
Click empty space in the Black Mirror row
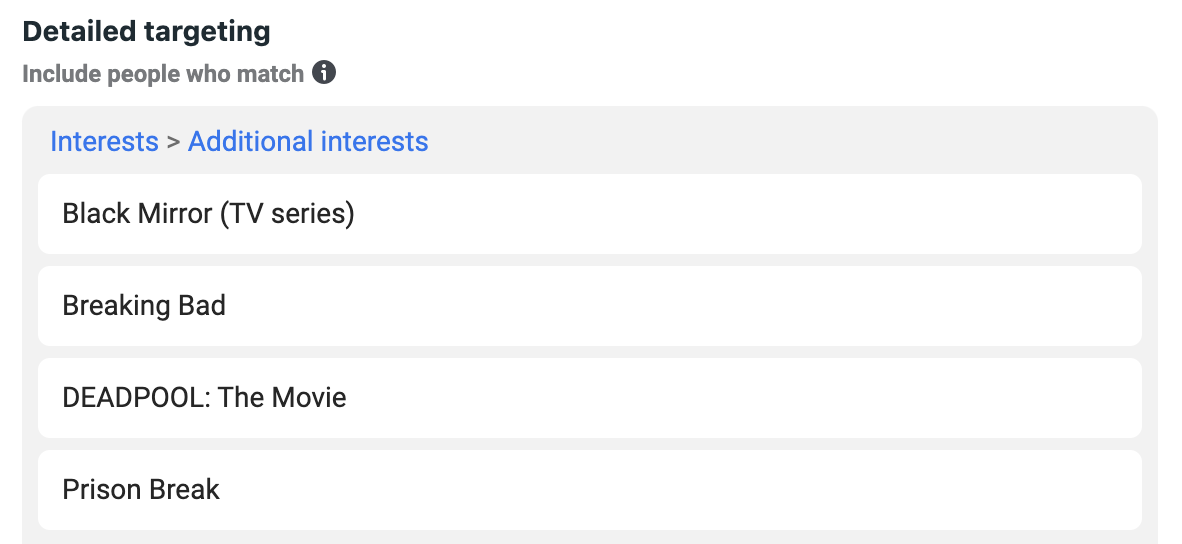(750, 214)
